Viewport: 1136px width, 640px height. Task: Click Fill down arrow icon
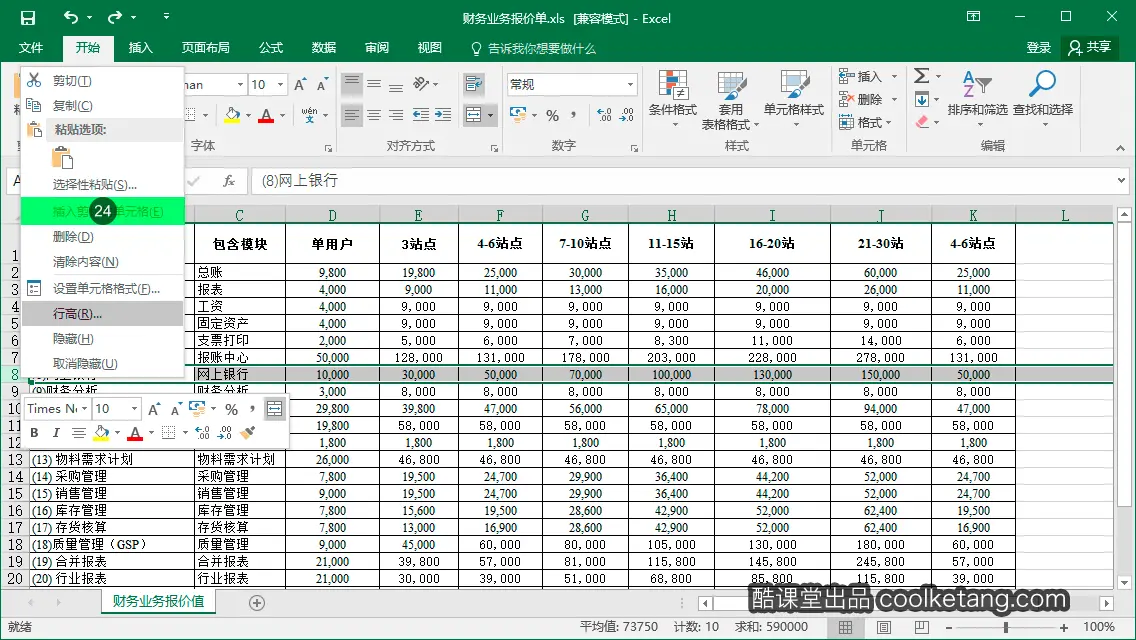coord(922,99)
